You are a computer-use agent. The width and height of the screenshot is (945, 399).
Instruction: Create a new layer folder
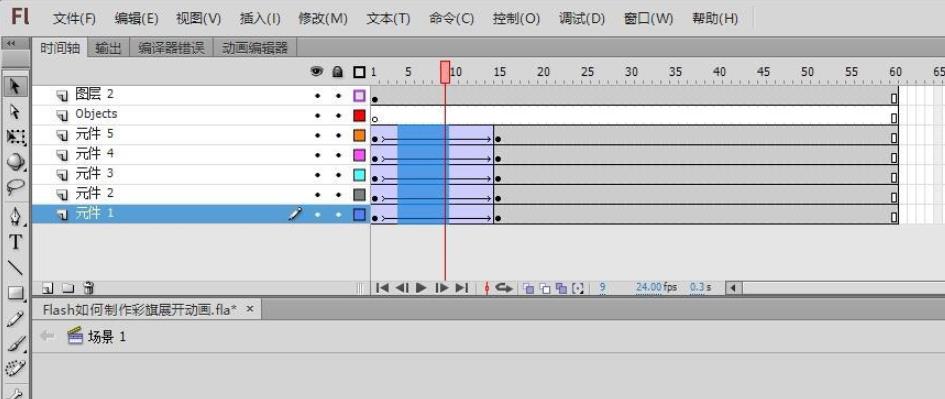(x=68, y=288)
